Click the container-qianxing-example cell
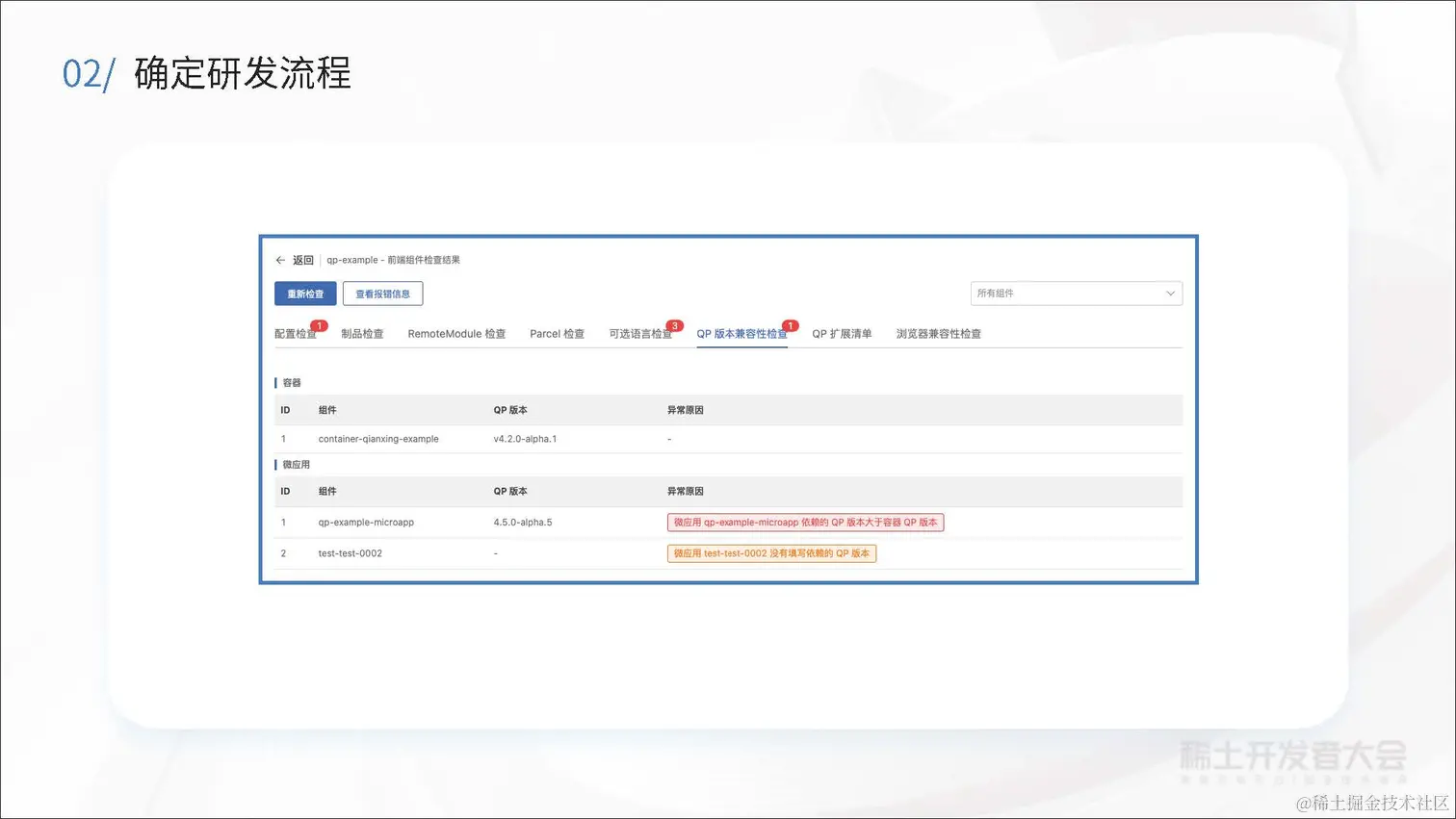Image resolution: width=1456 pixels, height=819 pixels. pos(378,439)
